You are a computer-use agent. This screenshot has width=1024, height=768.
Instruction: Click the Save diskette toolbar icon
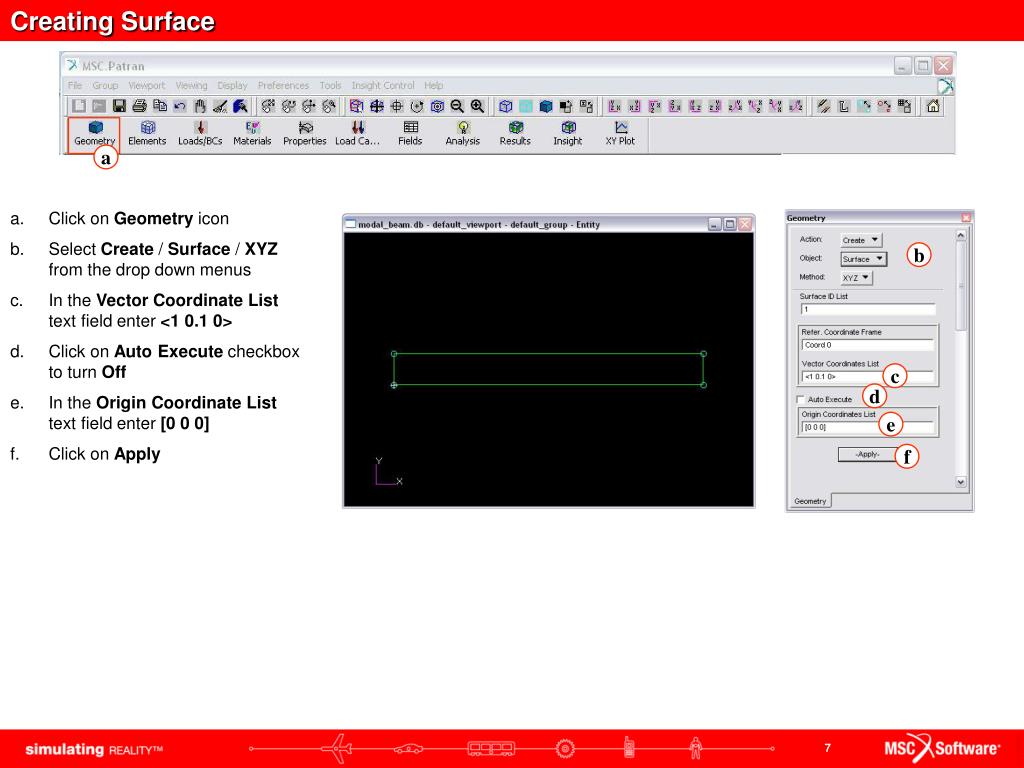click(119, 106)
